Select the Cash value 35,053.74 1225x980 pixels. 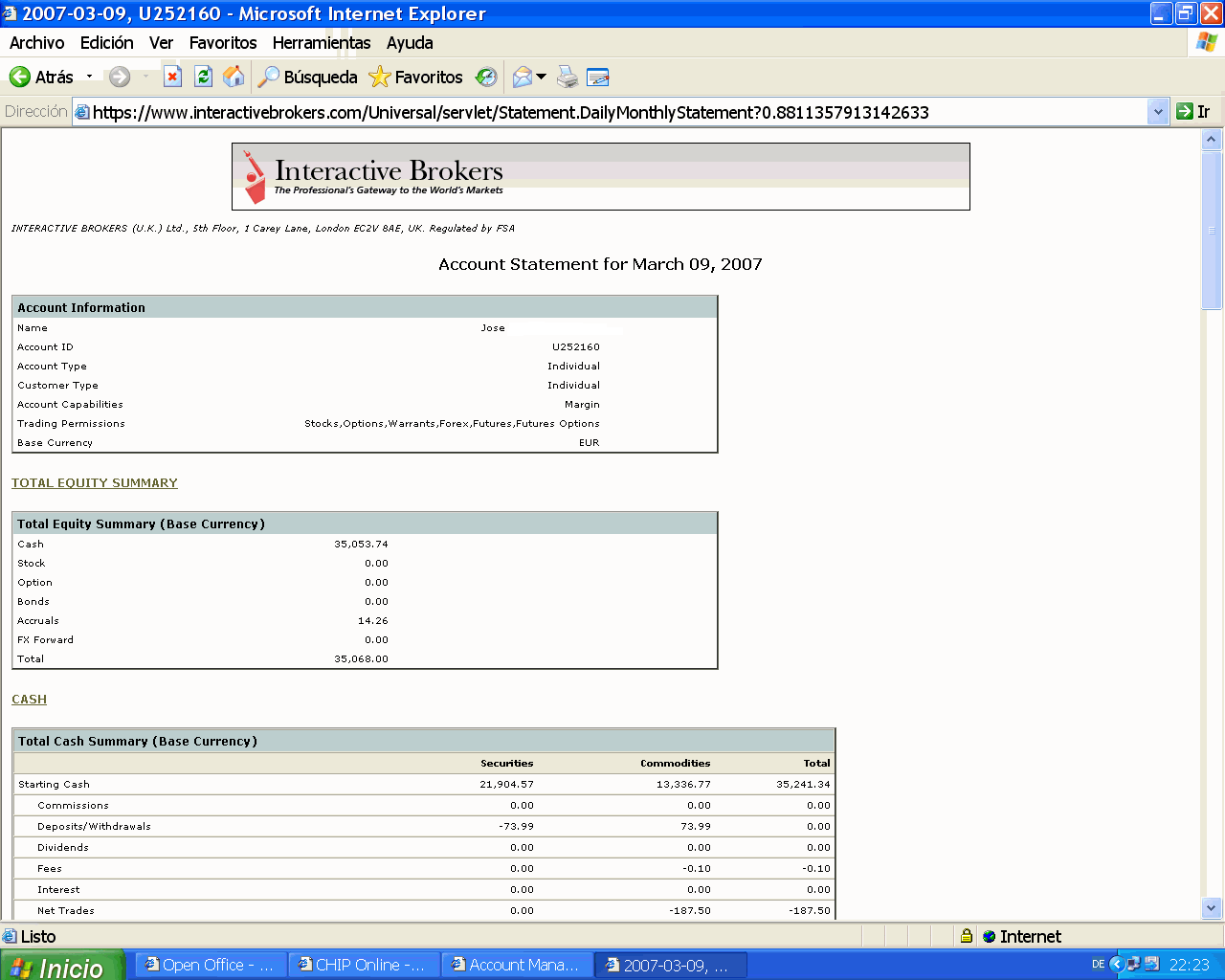coord(361,545)
